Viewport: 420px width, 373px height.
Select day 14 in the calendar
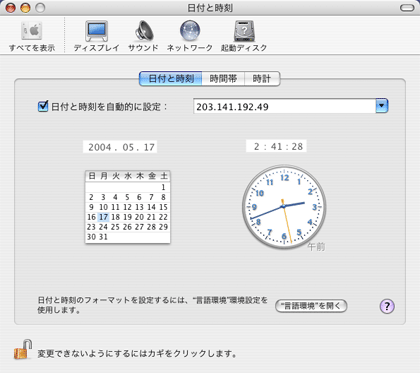point(151,207)
